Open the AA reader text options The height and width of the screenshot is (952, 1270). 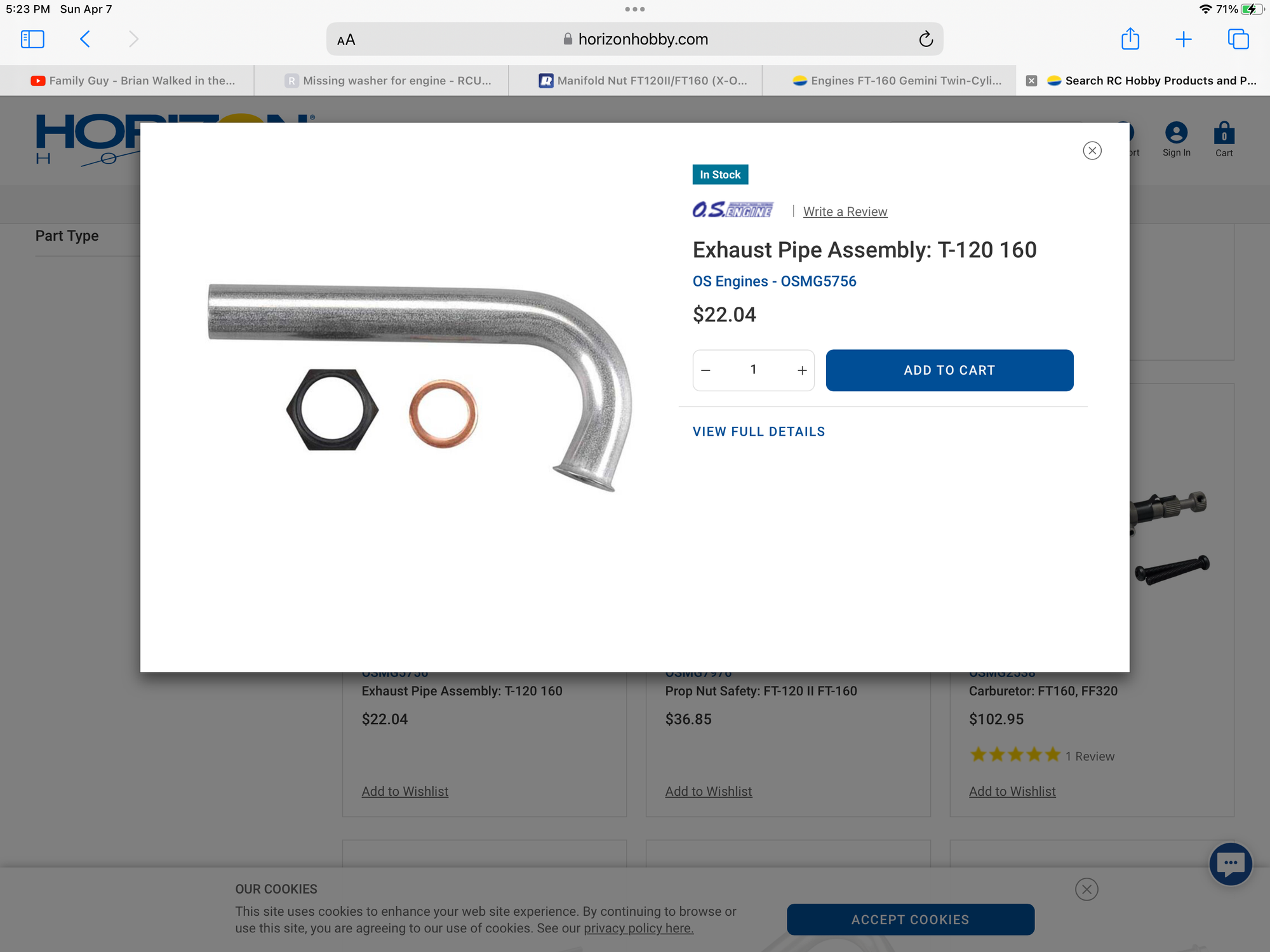346,40
